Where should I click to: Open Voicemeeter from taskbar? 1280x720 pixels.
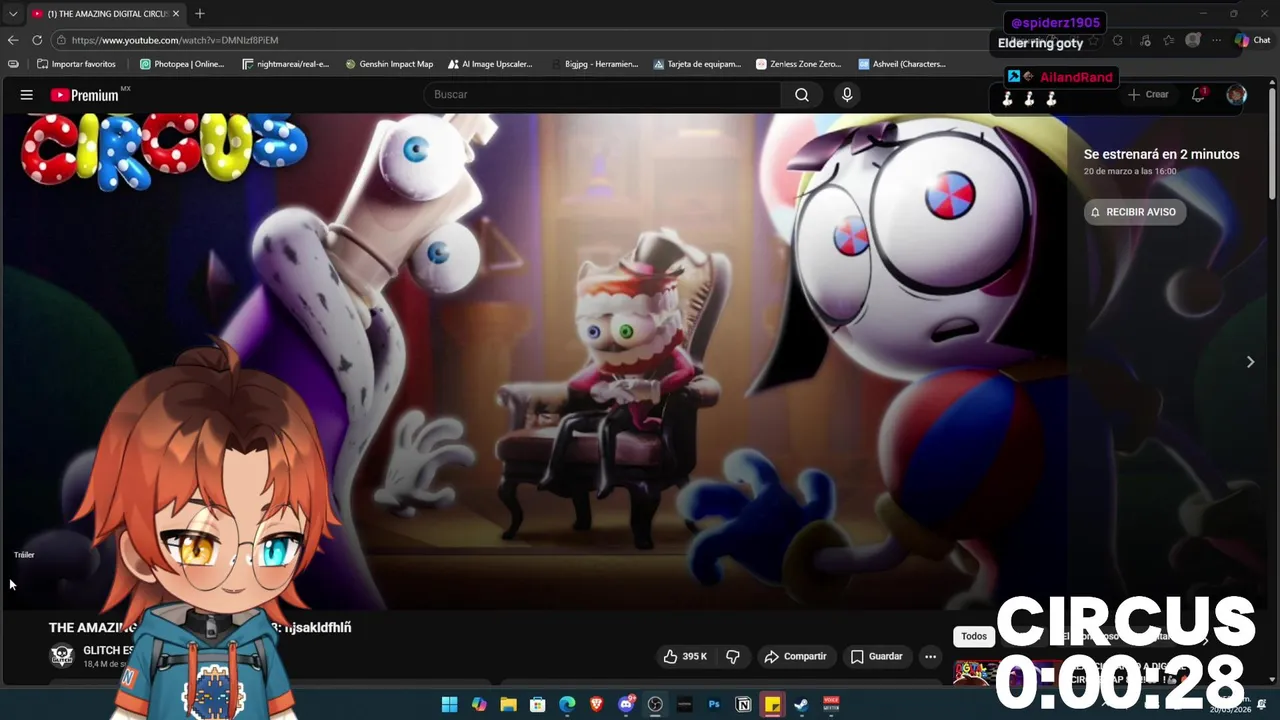tap(831, 705)
